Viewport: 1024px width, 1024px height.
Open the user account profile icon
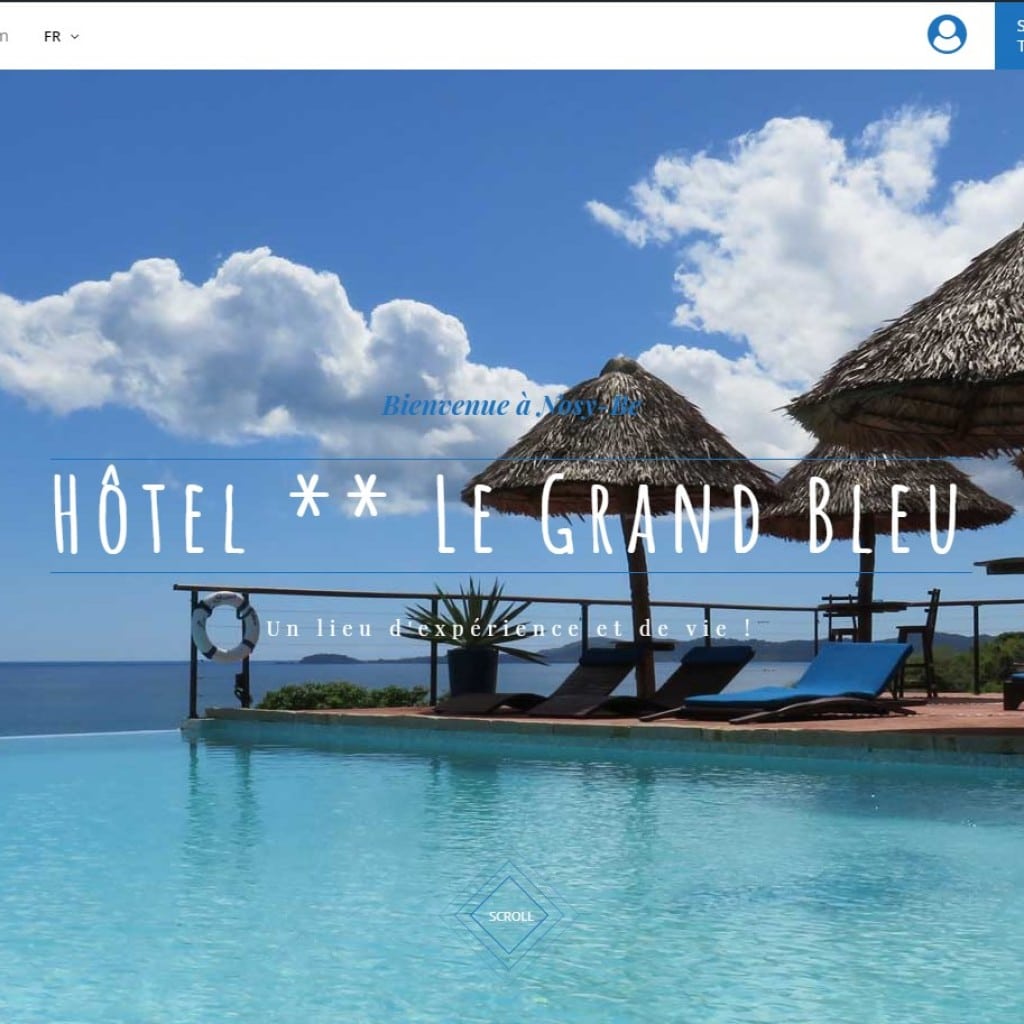(x=946, y=34)
